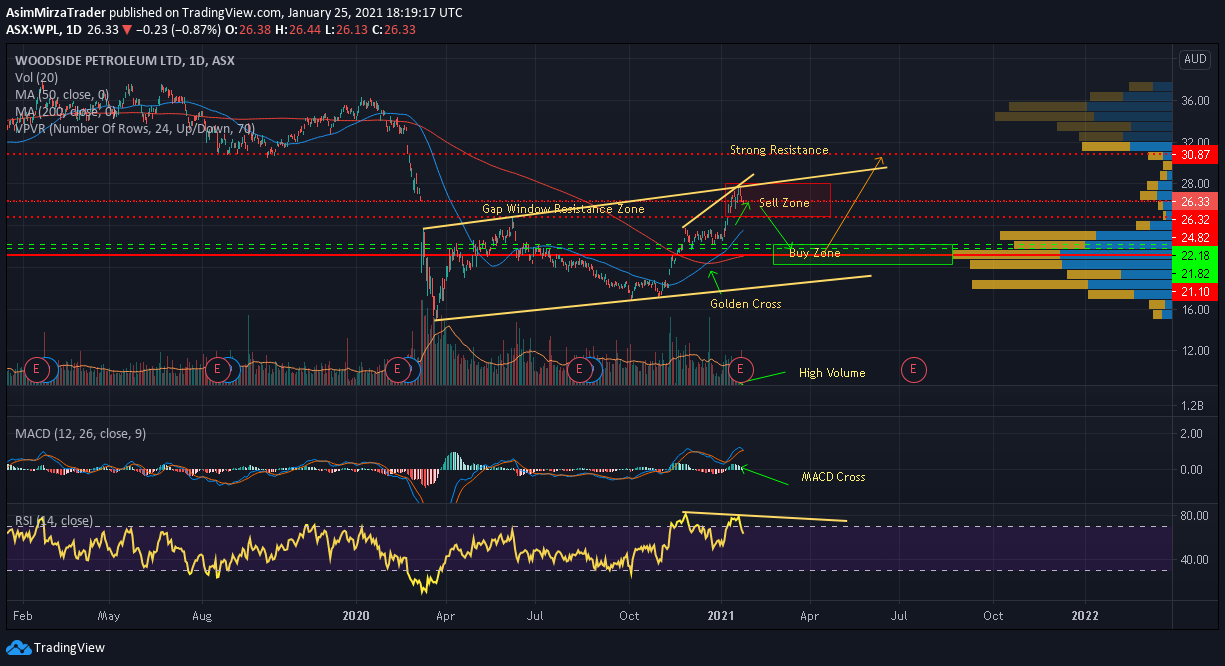
Task: Click the lone future earnings E marker below Jul 2021
Action: pyautogui.click(x=912, y=369)
